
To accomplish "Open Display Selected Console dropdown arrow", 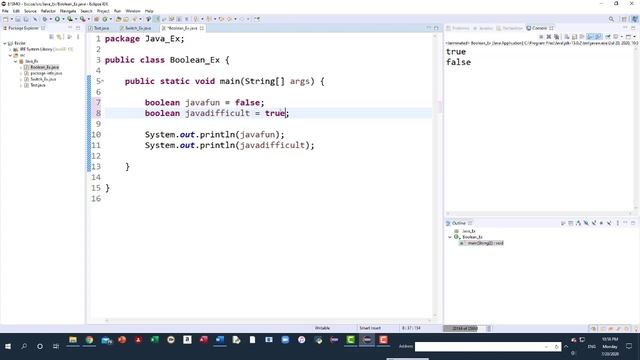I will (622, 37).
